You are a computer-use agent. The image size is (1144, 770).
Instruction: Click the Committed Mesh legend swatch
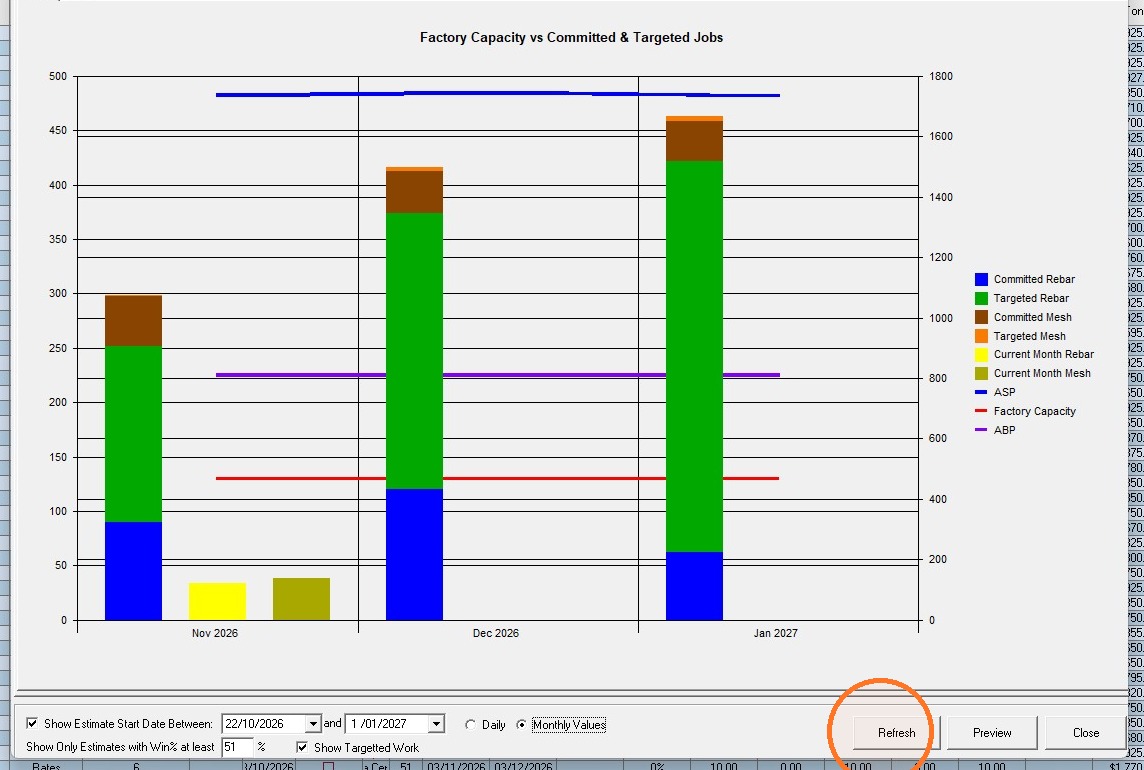click(981, 317)
